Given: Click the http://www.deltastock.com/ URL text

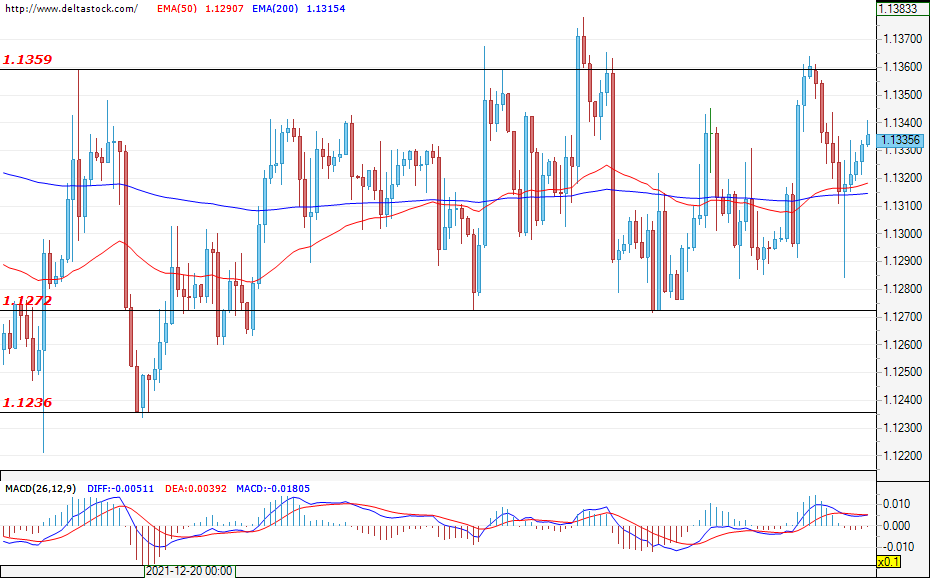Looking at the screenshot, I should click(71, 9).
